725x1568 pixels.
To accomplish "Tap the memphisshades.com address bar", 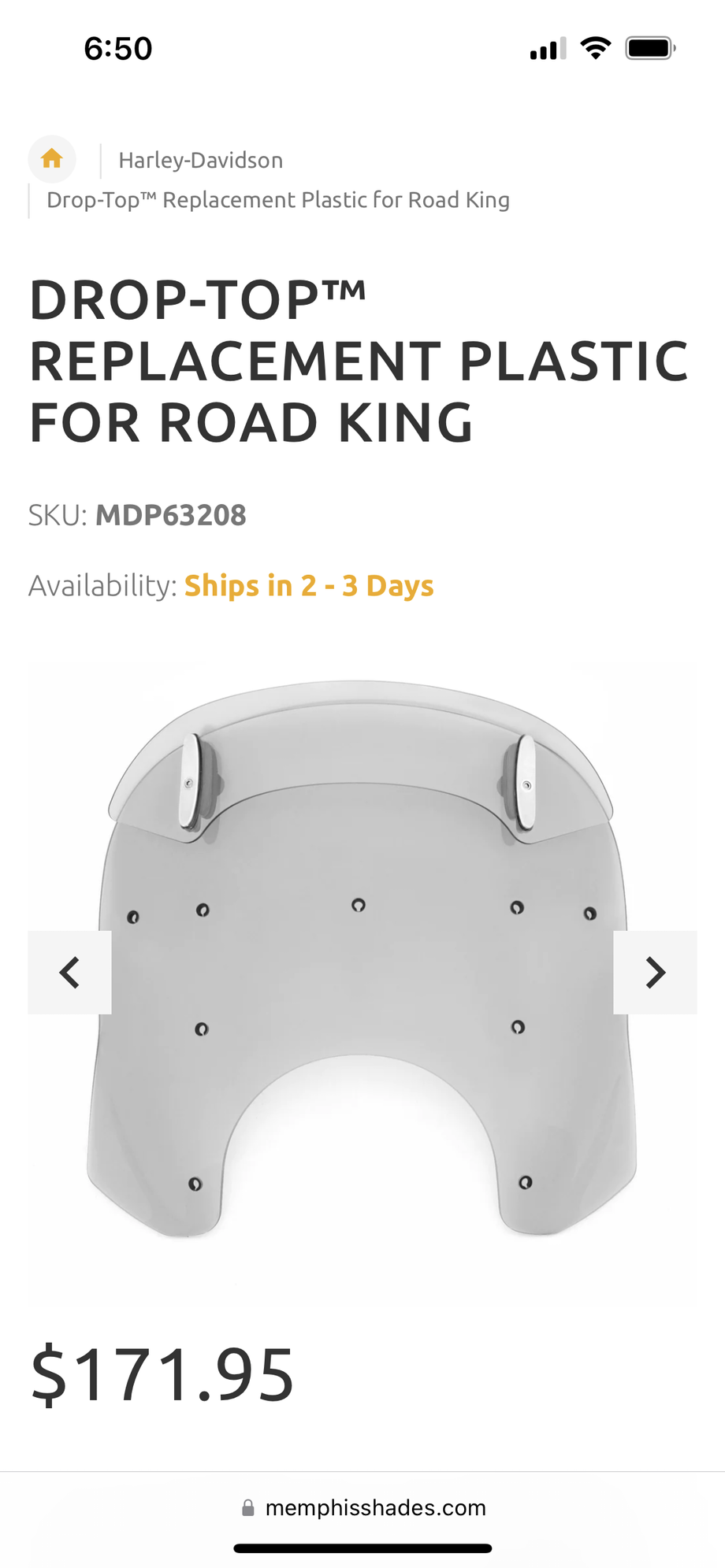I will (x=363, y=1508).
